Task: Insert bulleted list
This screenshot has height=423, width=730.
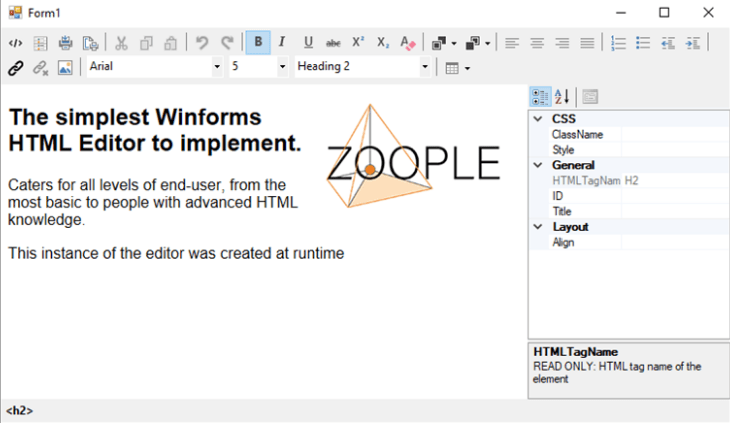Action: click(643, 43)
